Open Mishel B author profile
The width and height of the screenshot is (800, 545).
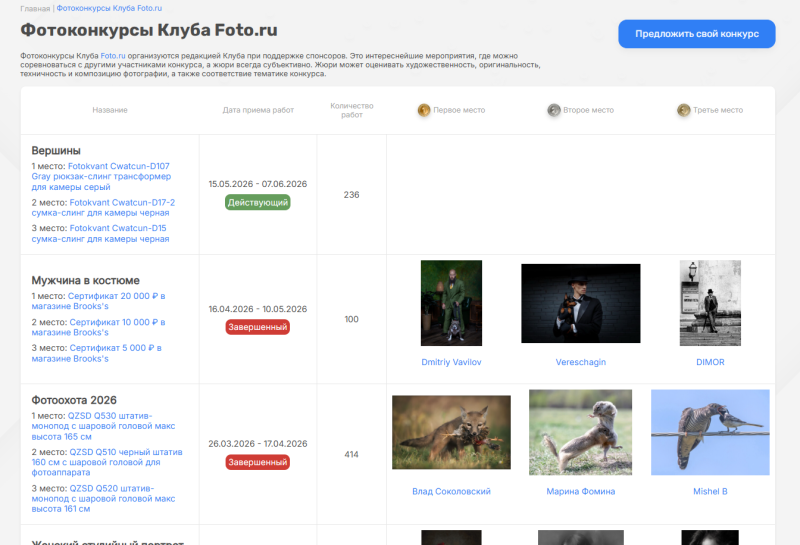point(710,491)
